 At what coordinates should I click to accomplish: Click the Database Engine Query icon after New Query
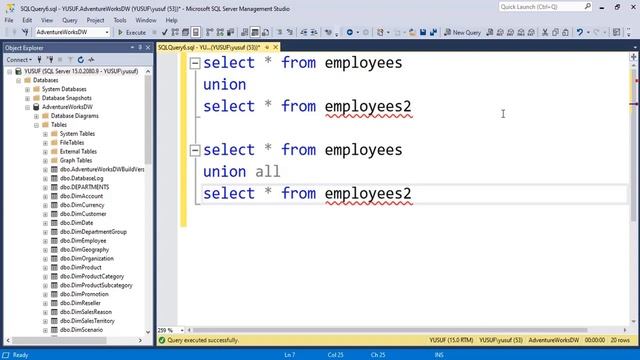click(489, 32)
